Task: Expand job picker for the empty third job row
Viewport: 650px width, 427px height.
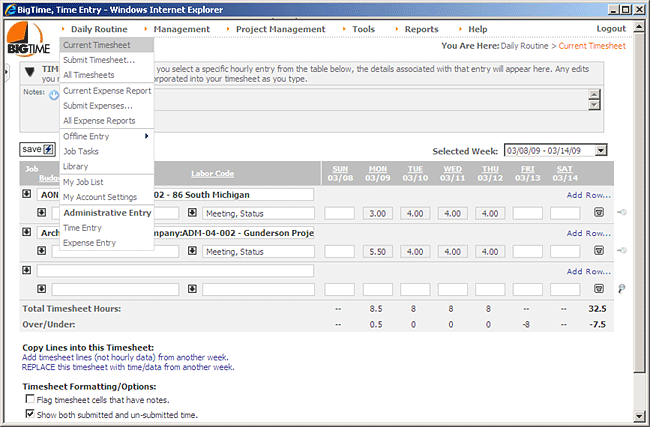Action: pos(27,270)
